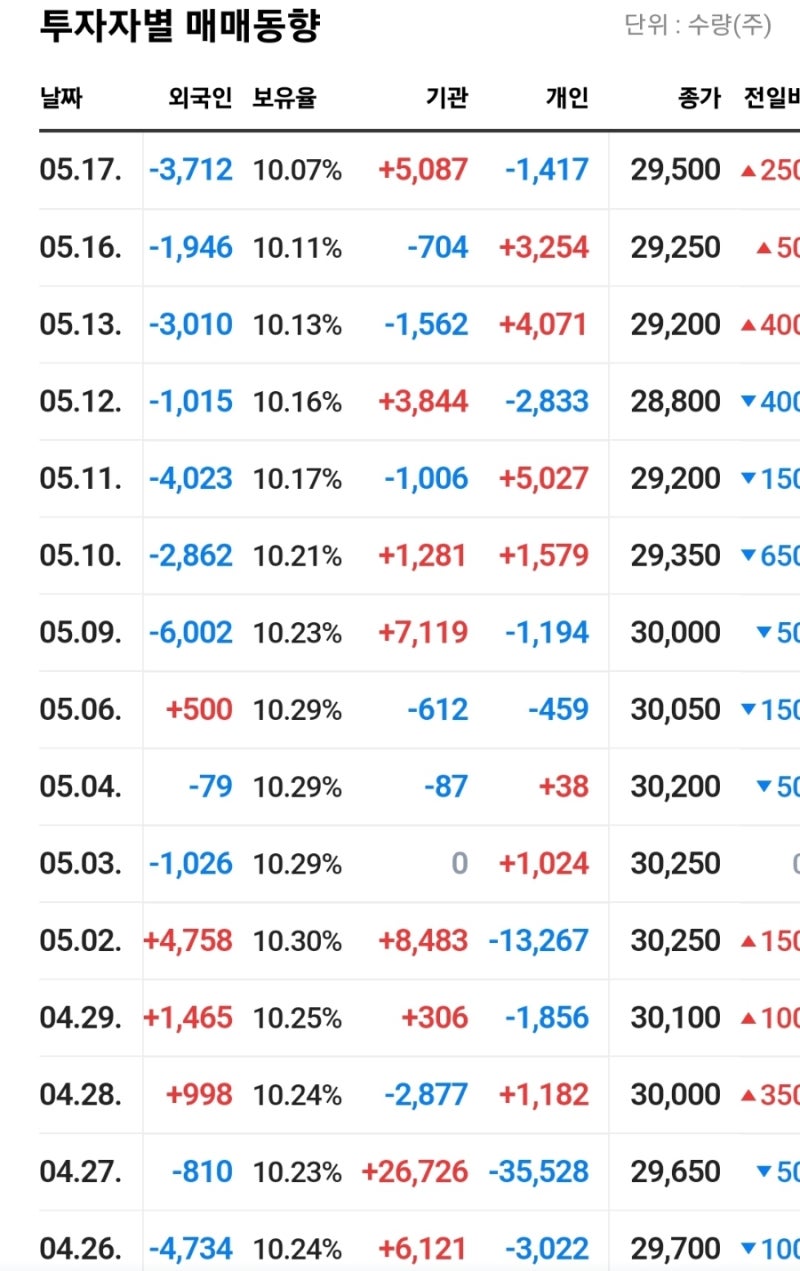Click the +26,726 기관 value on 04.27
This screenshot has width=800, height=1271.
coord(415,1172)
